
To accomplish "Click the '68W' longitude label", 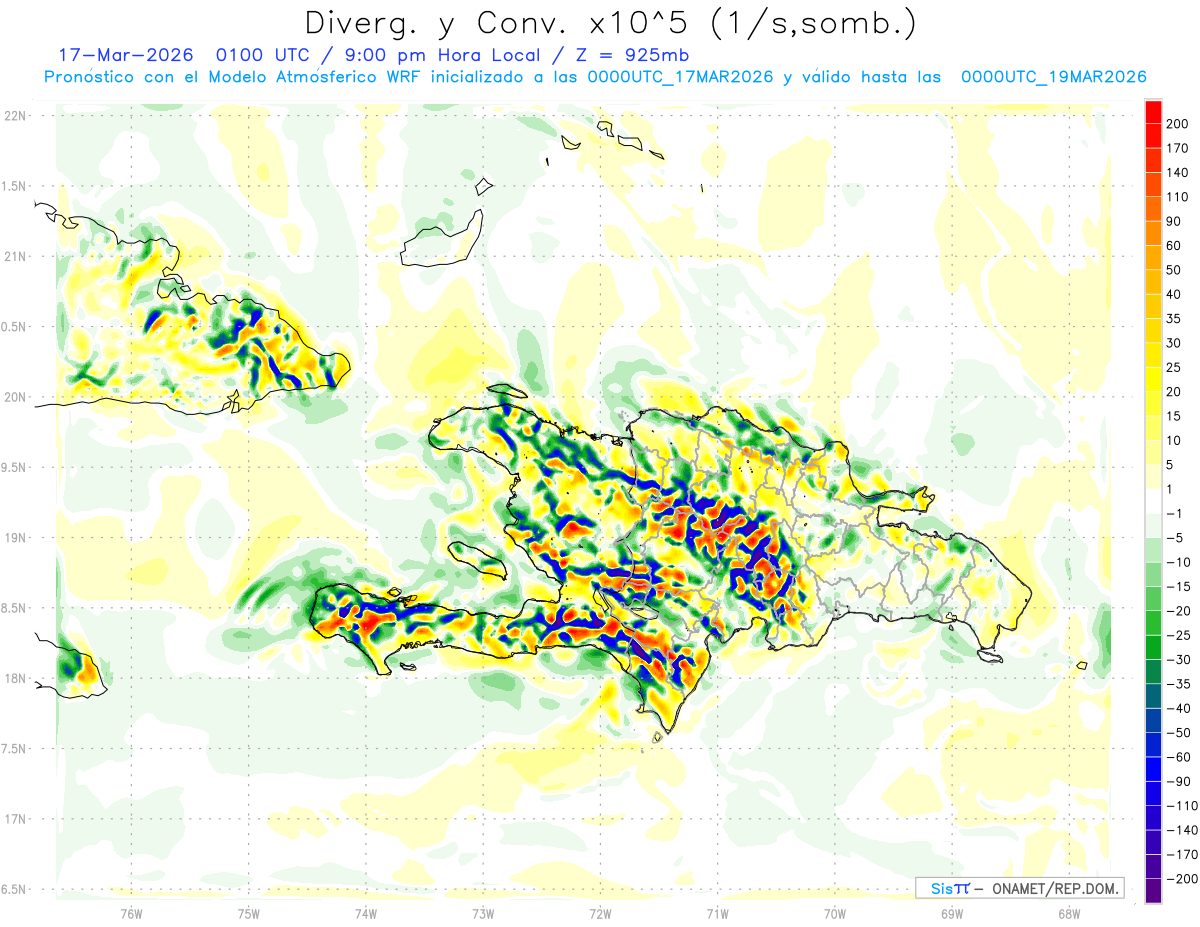I will [x=1069, y=914].
